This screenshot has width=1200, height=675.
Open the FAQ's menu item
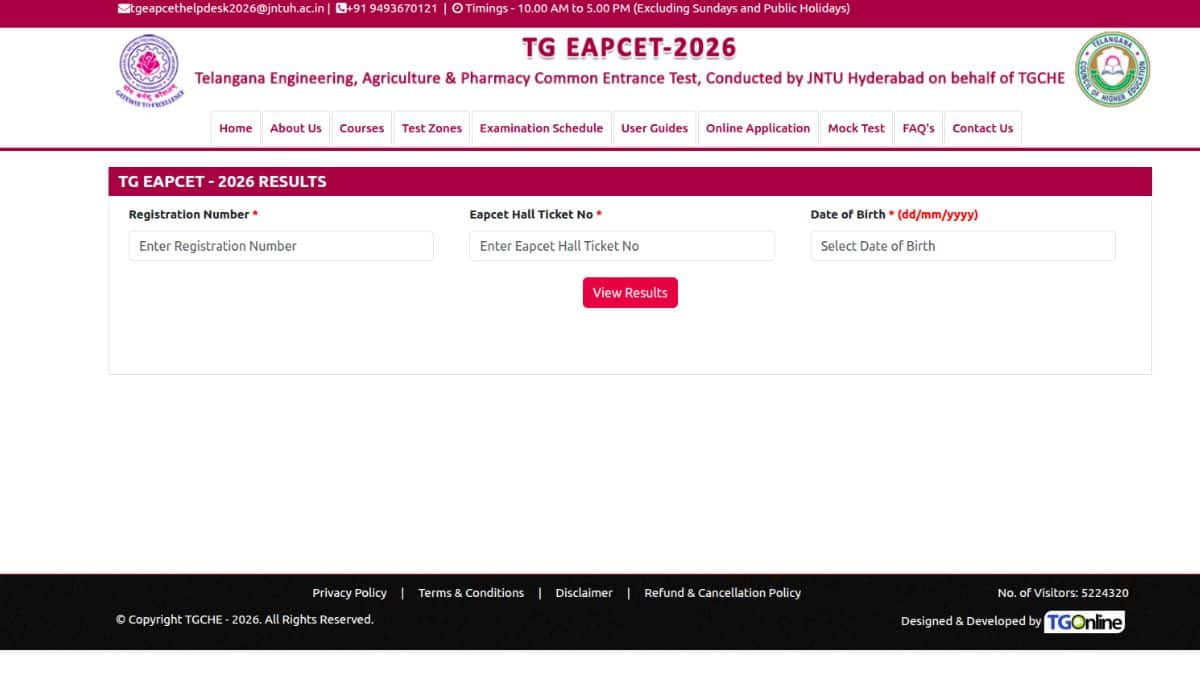pos(918,128)
